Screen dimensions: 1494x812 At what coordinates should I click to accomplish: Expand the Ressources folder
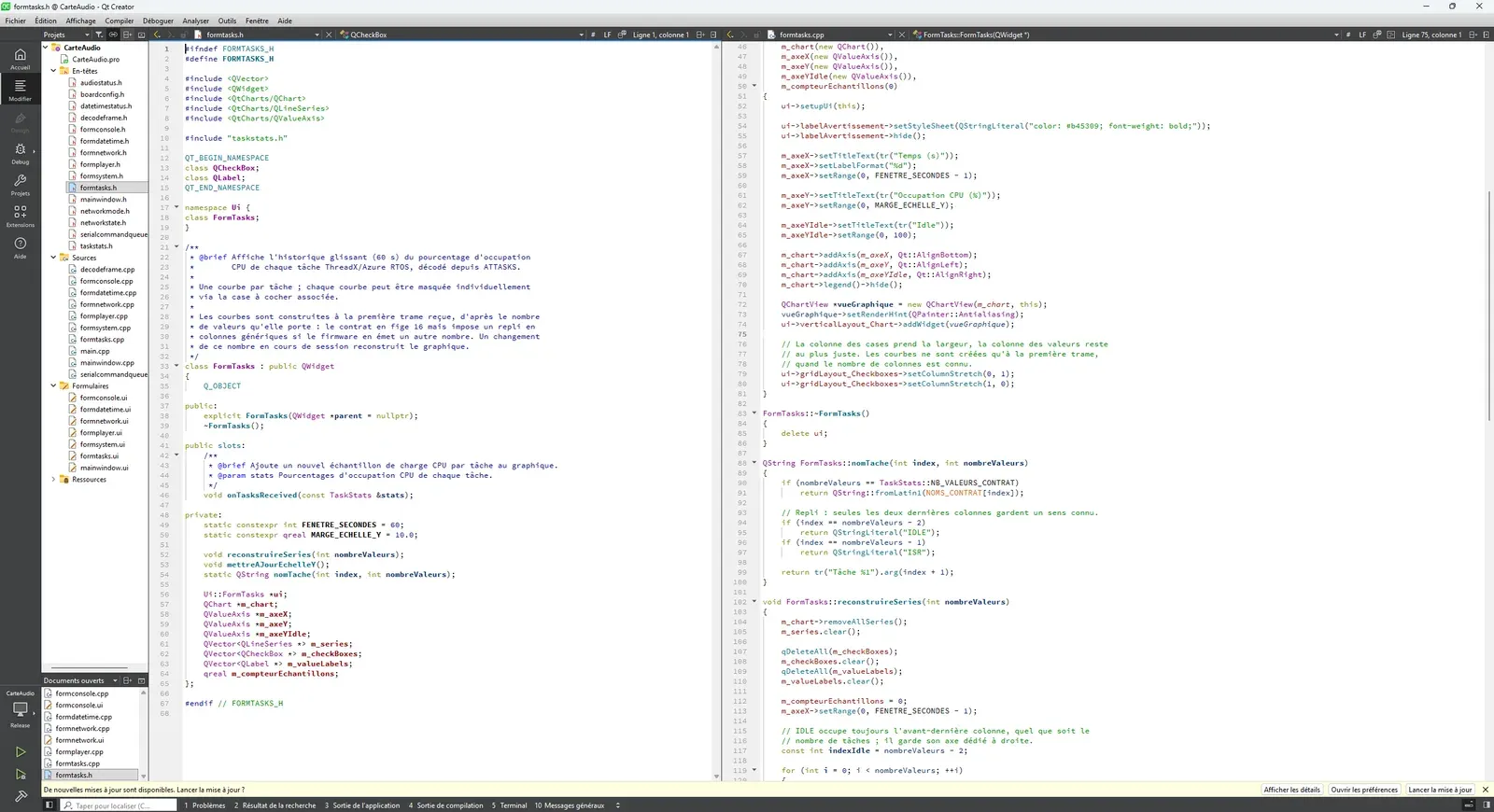pyautogui.click(x=53, y=480)
